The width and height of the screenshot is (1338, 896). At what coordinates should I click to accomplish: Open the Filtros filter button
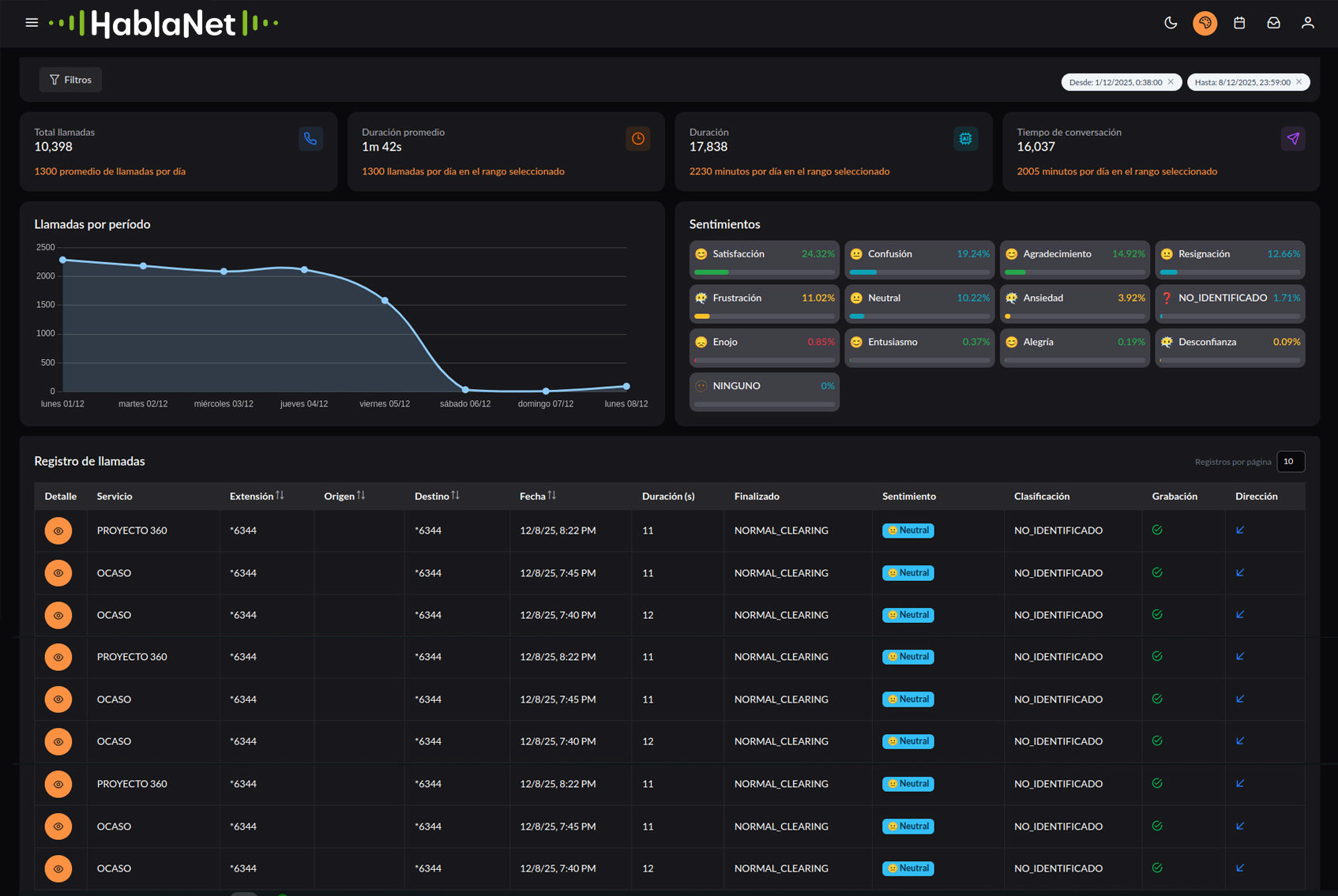(70, 80)
